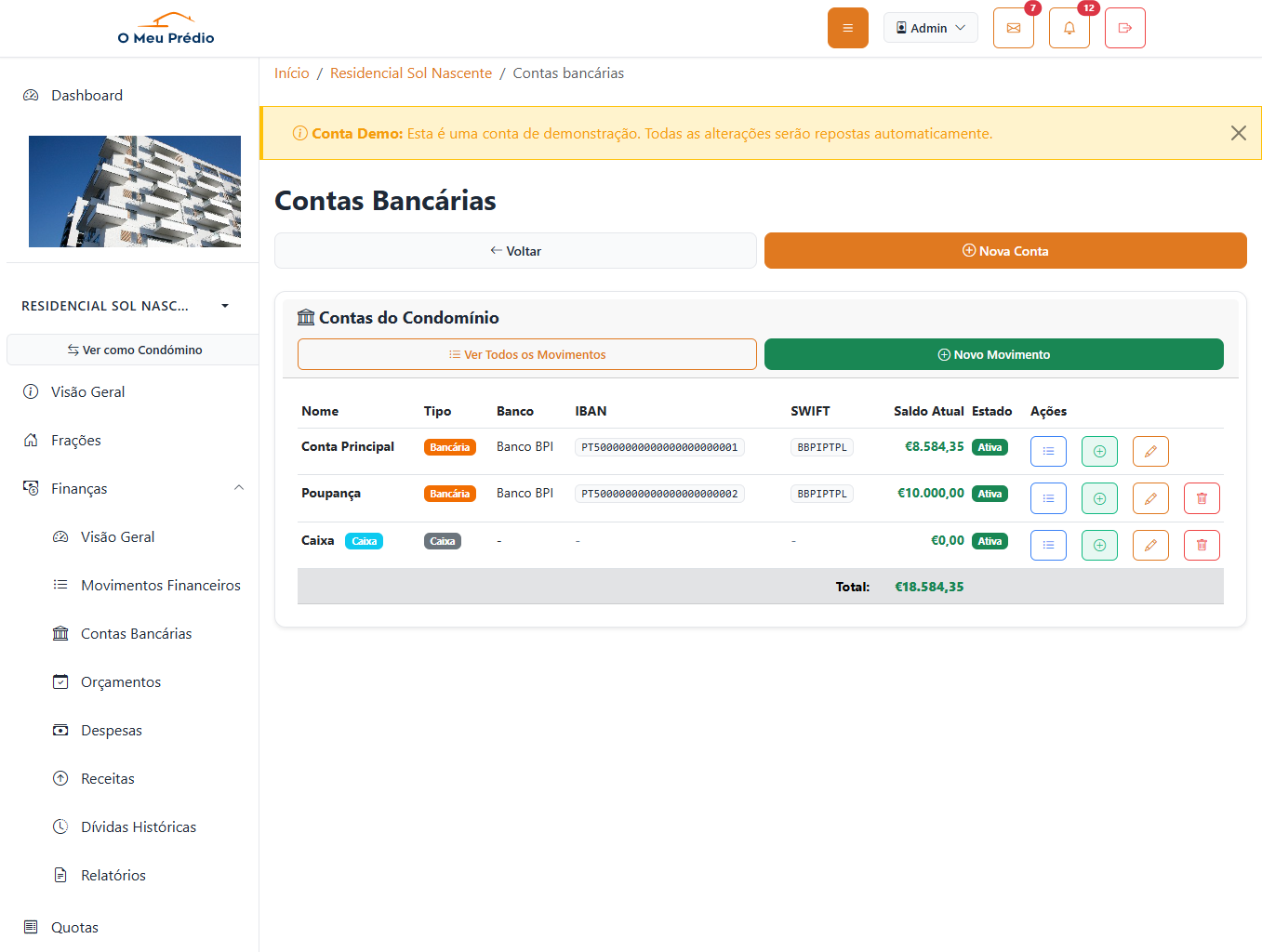Screen dimensions: 1262x952
Task: Go to the Quotas section
Action: point(74,927)
